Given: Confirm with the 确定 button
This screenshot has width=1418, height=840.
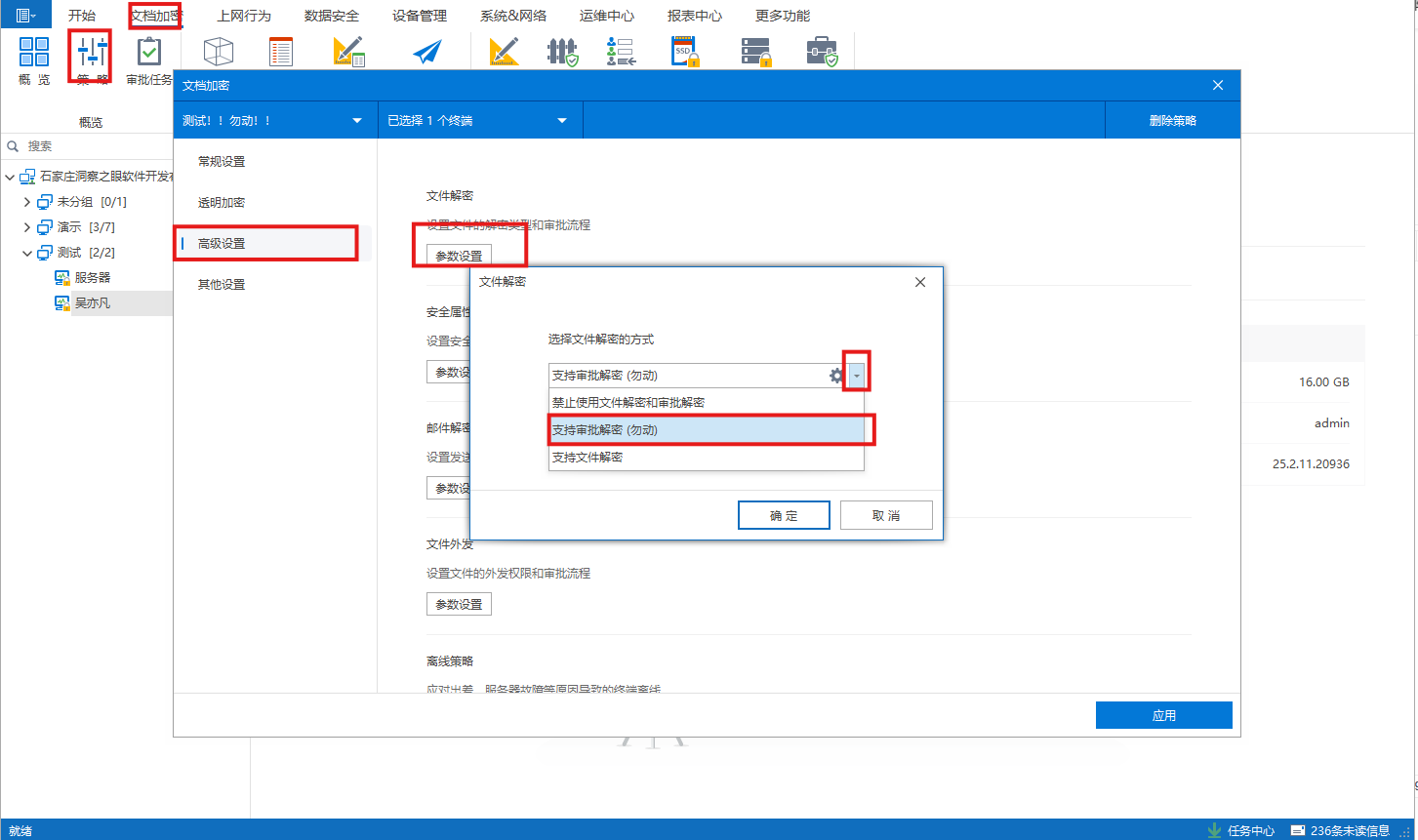Looking at the screenshot, I should pyautogui.click(x=784, y=514).
